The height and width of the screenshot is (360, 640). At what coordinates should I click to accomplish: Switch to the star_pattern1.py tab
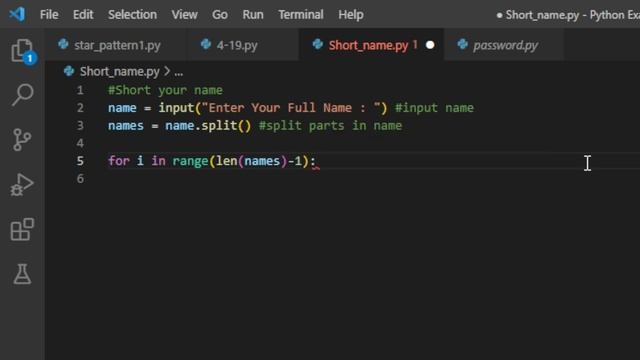pyautogui.click(x=116, y=45)
